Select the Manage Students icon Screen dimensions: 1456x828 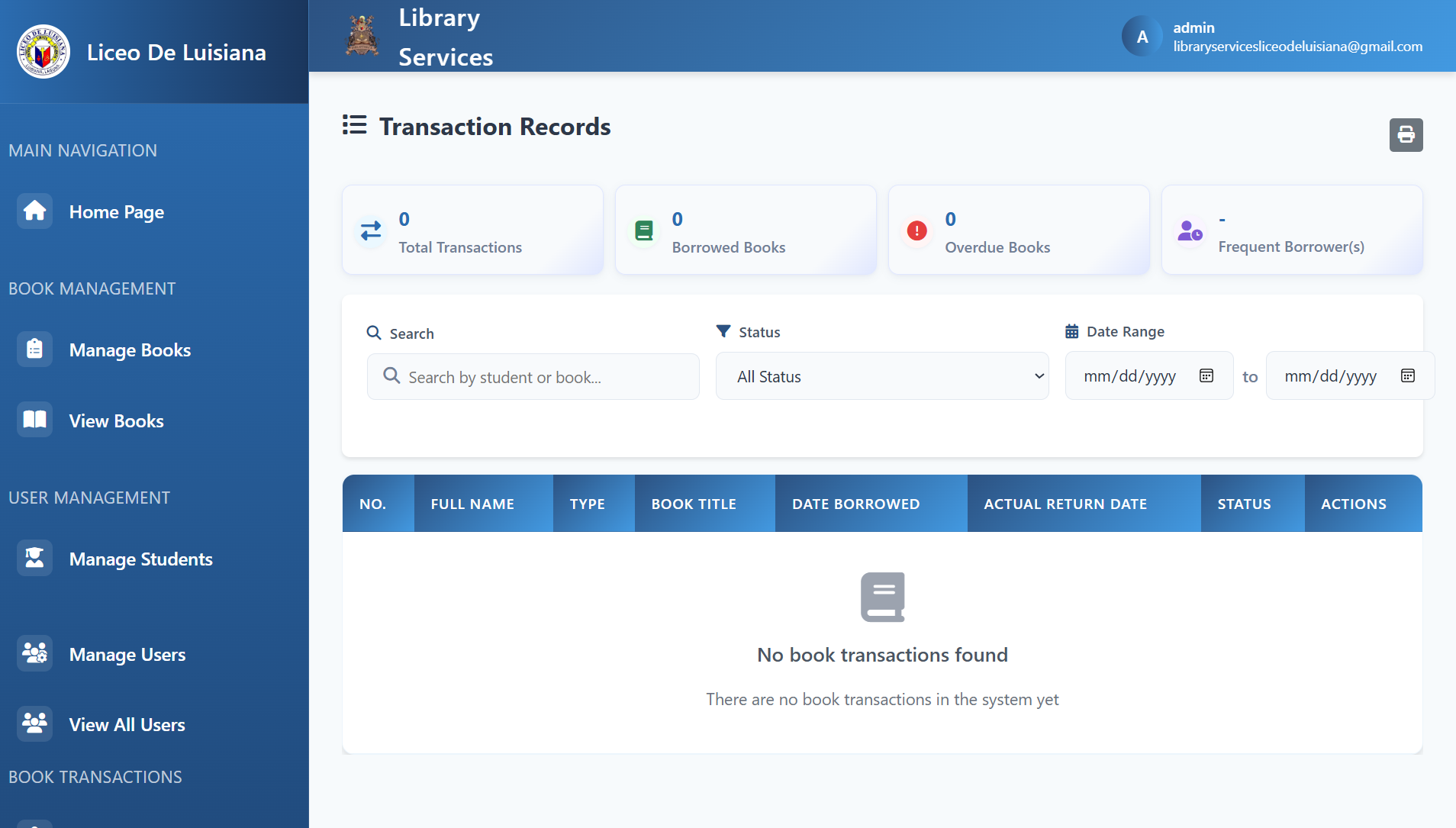34,558
